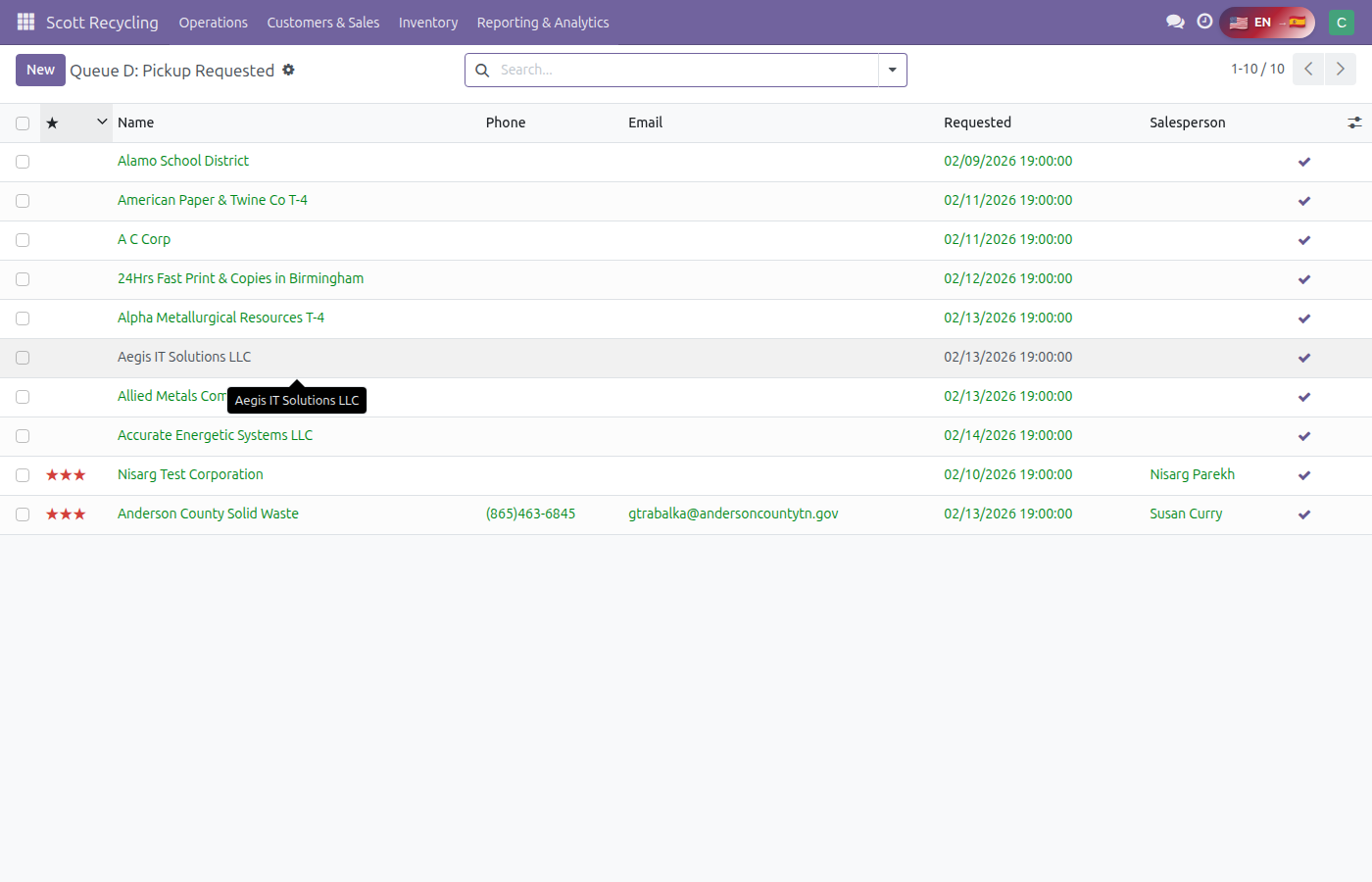Open 24Hrs Fast Print & Copies in Birmingham

pos(240,278)
